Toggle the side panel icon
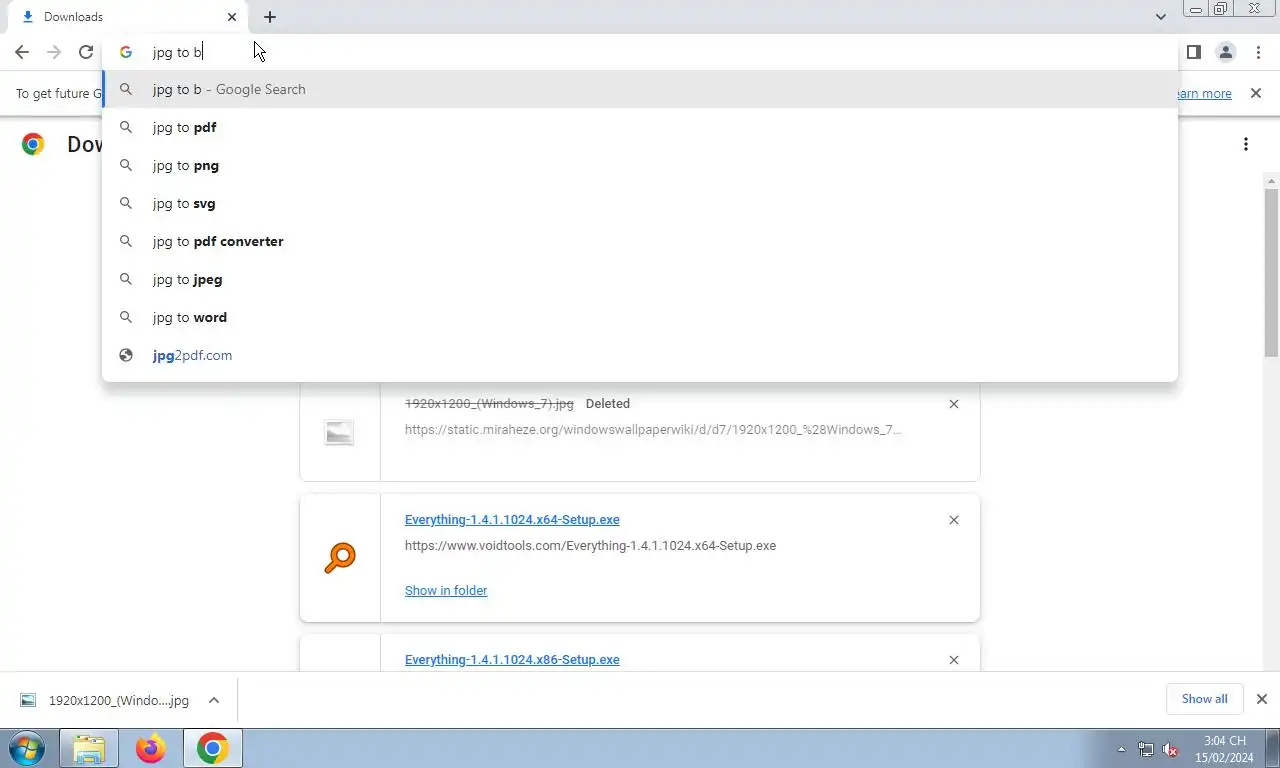 pyautogui.click(x=1193, y=52)
